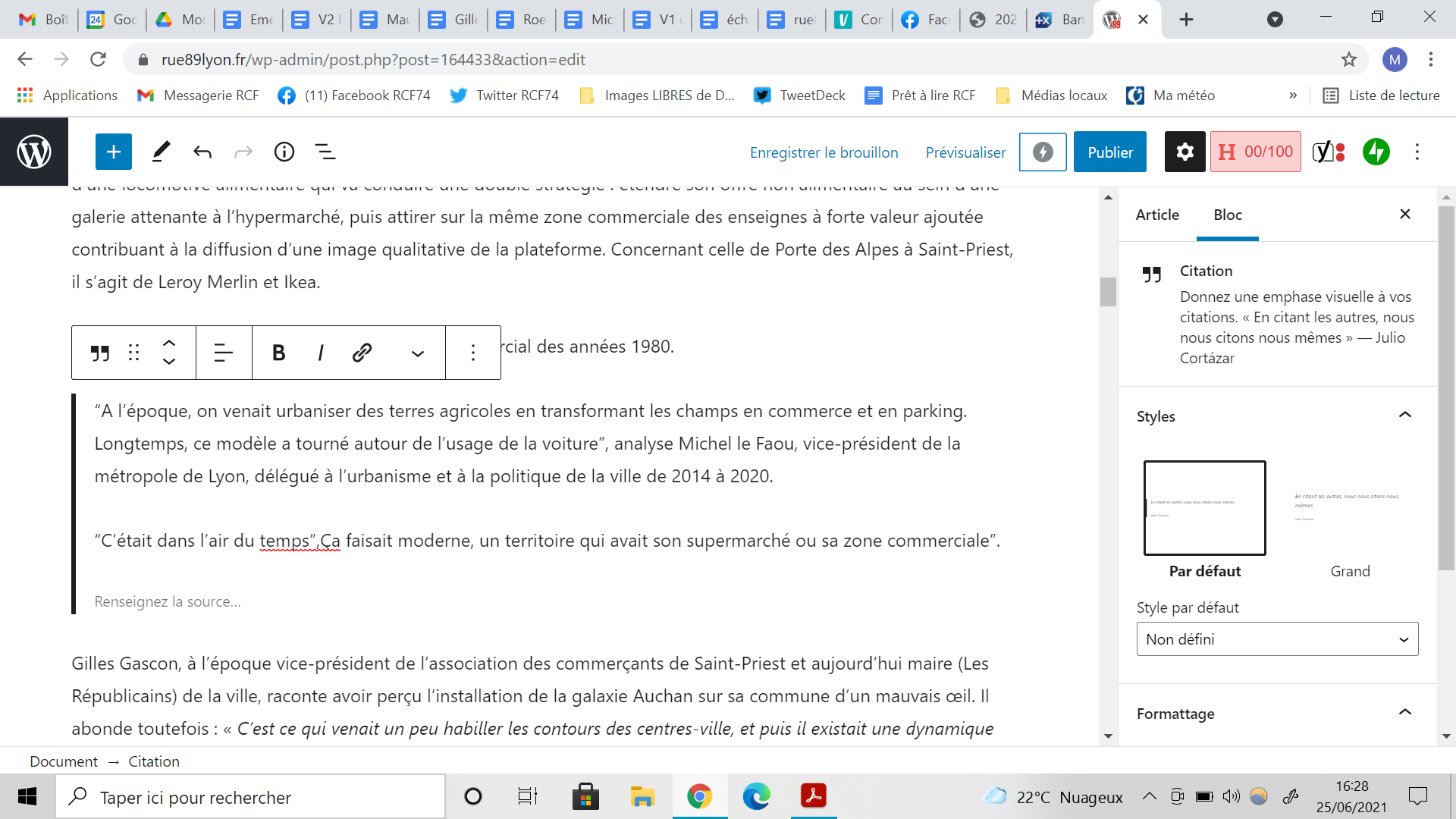The image size is (1456, 819).
Task: Toggle the settings gear sidebar button
Action: pyautogui.click(x=1185, y=152)
